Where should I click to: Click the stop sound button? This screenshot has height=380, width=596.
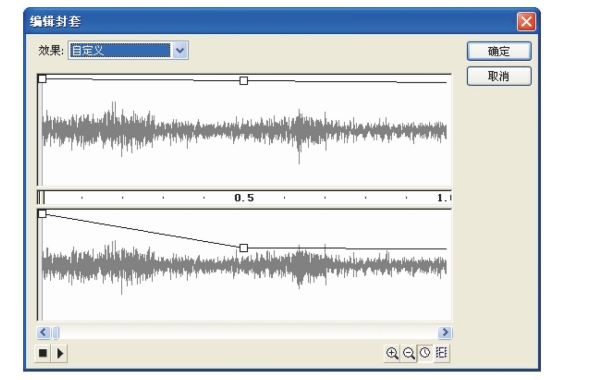click(43, 353)
